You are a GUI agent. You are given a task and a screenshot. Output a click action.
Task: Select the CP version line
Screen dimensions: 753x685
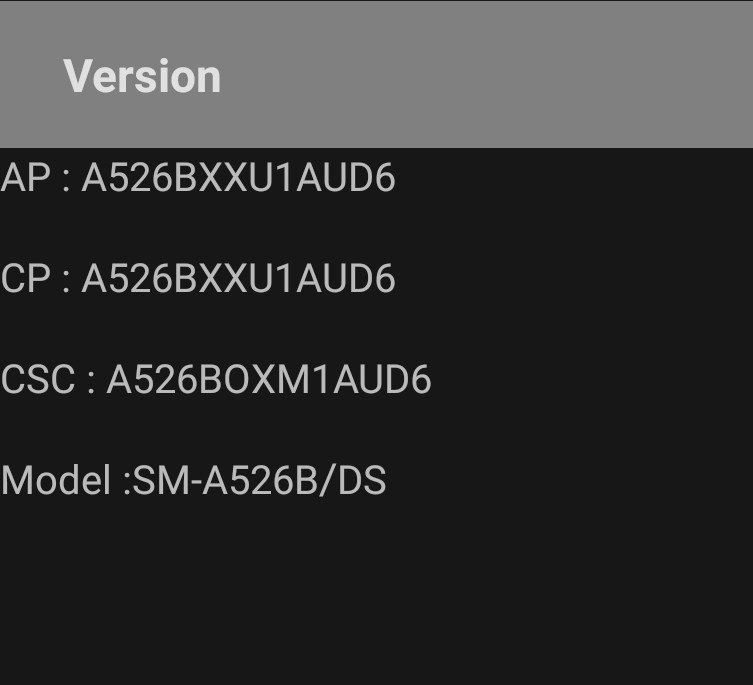[198, 279]
